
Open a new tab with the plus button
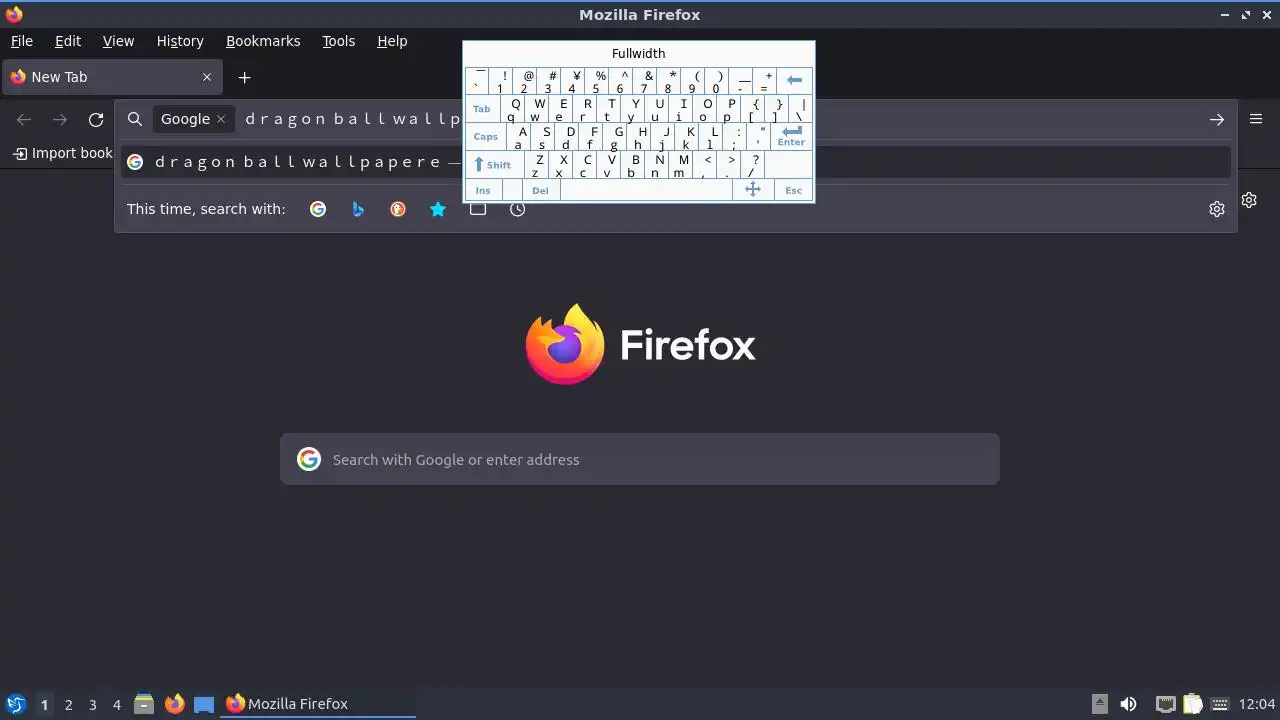[244, 77]
